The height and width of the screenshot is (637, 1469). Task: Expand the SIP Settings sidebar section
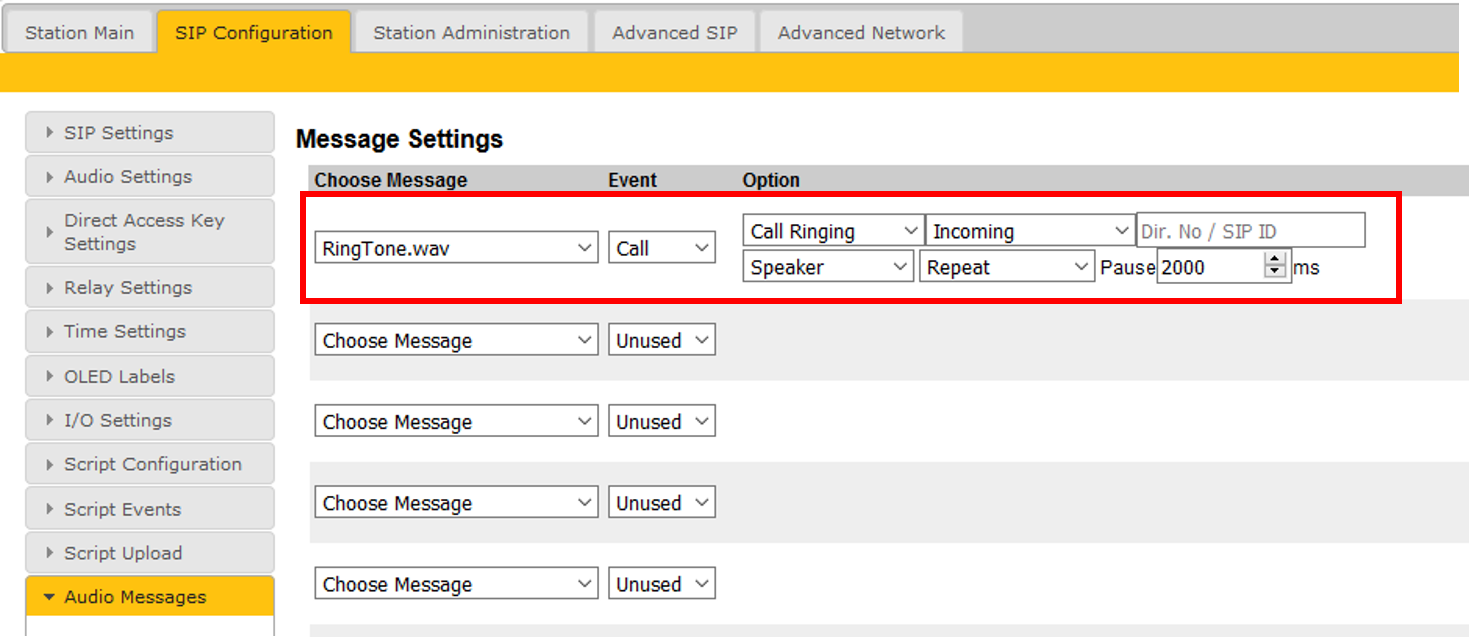click(x=149, y=133)
